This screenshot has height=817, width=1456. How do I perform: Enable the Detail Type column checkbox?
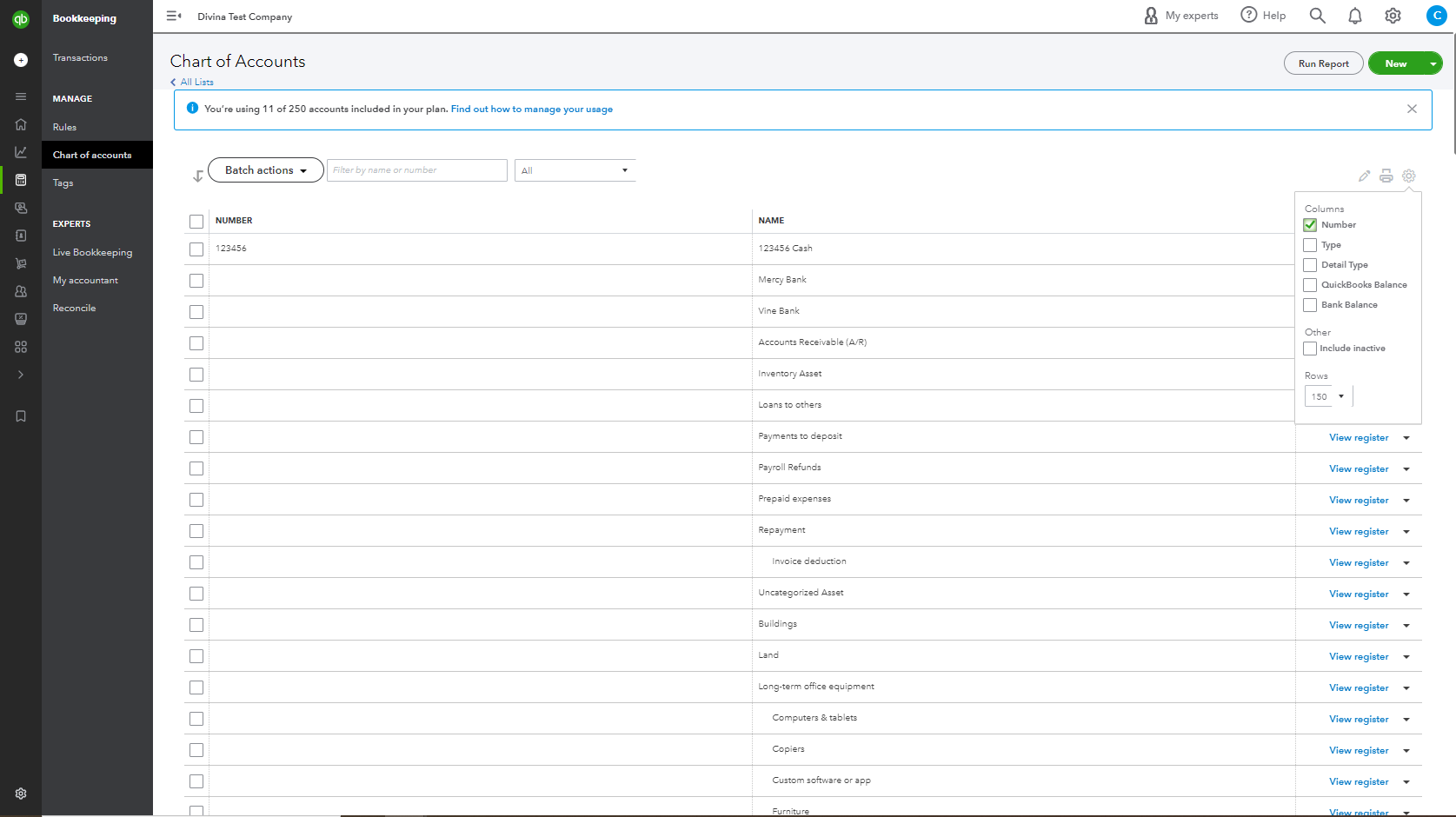pos(1310,265)
